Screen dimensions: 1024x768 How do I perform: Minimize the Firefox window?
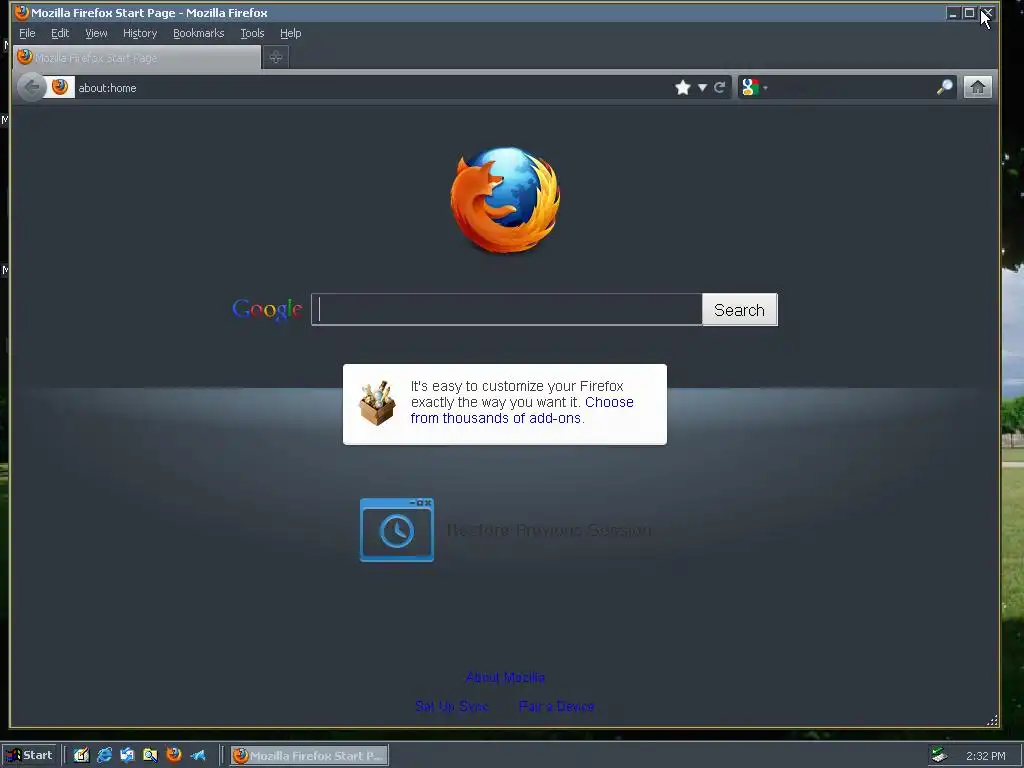[953, 13]
